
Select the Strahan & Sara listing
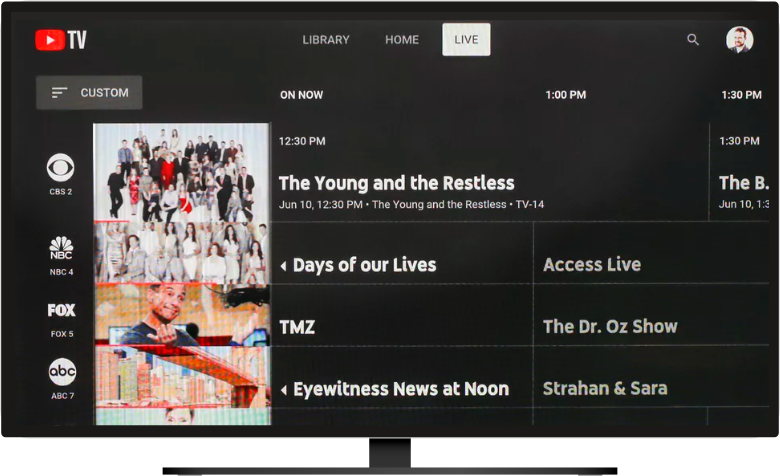pyautogui.click(x=651, y=377)
